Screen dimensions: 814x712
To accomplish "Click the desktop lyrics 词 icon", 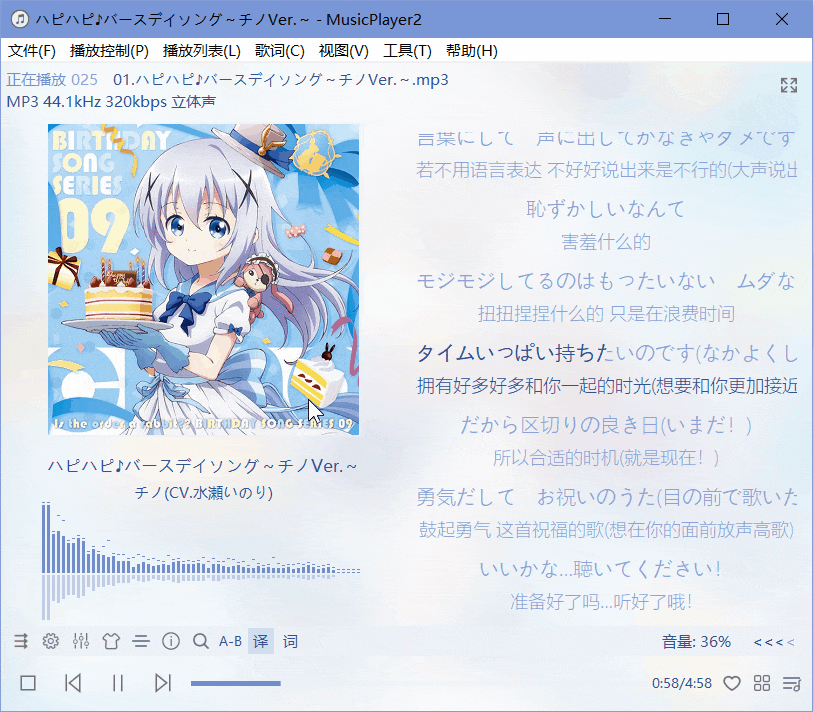I will (x=290, y=641).
